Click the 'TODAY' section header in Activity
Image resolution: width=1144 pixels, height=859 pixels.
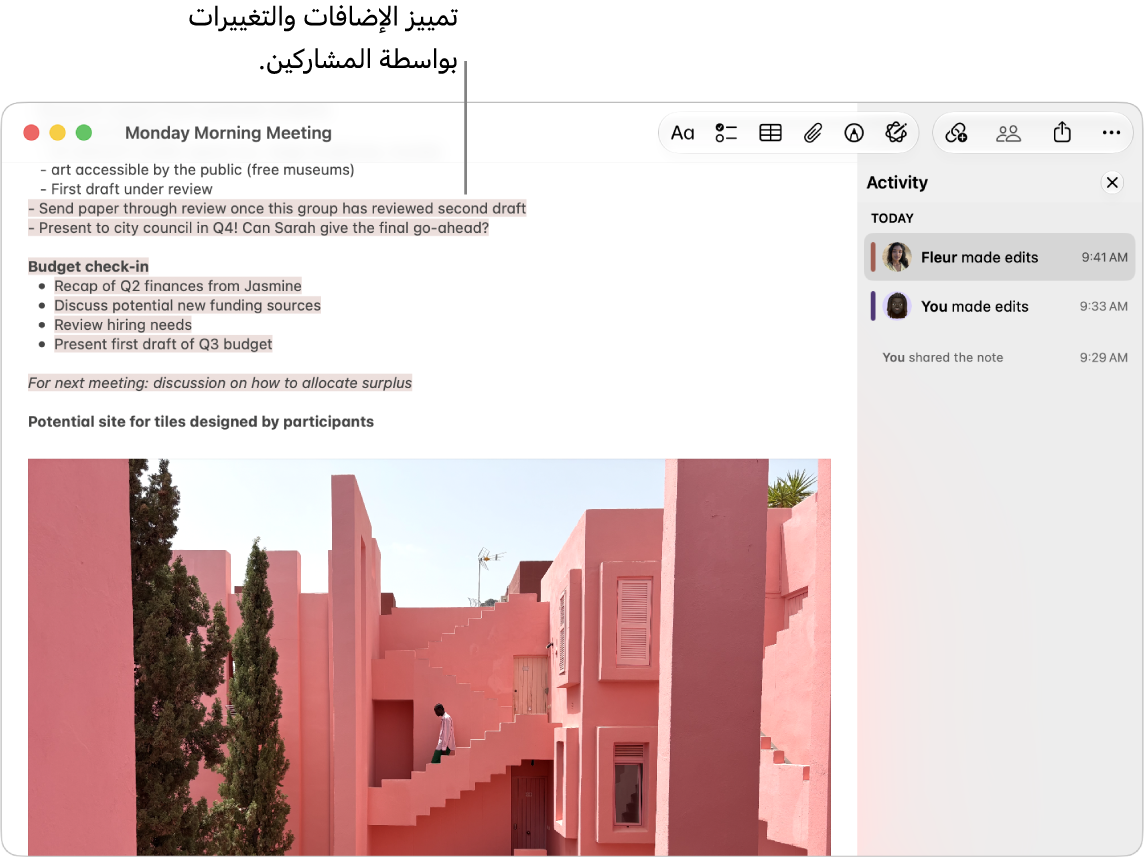pos(892,218)
